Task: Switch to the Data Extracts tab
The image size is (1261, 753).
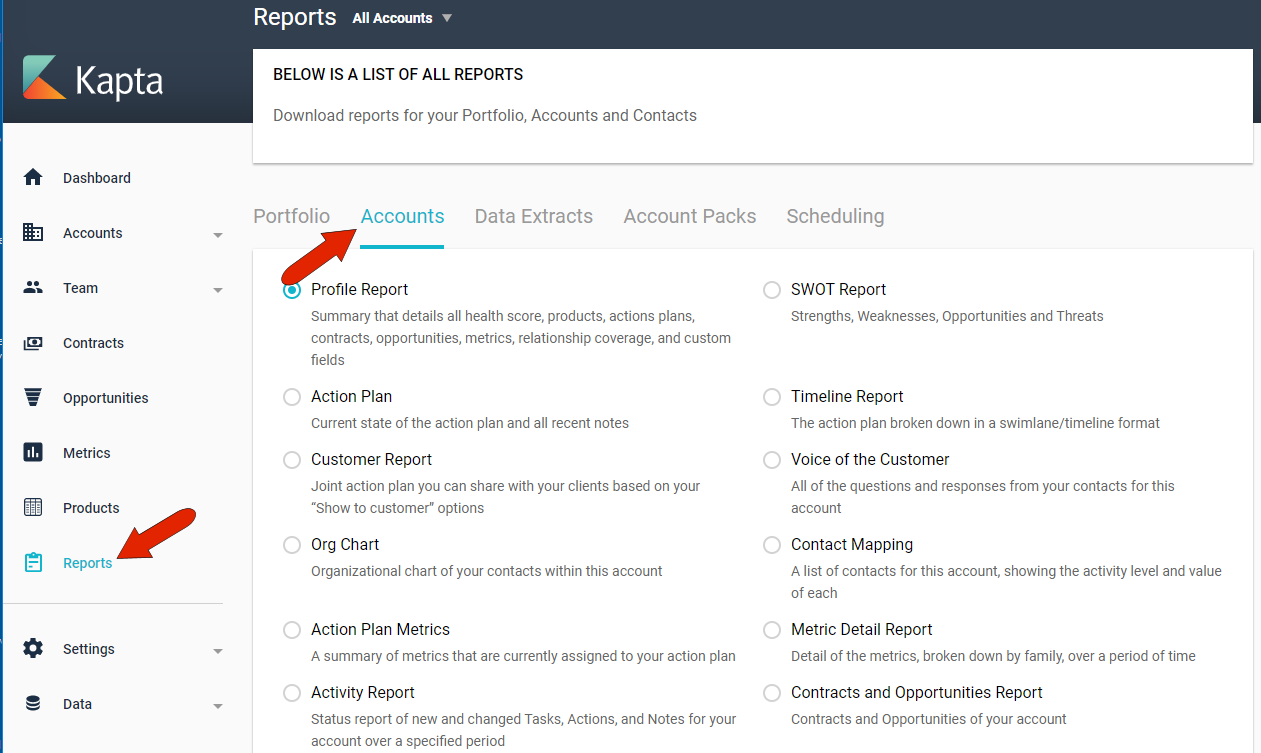Action: [x=533, y=215]
